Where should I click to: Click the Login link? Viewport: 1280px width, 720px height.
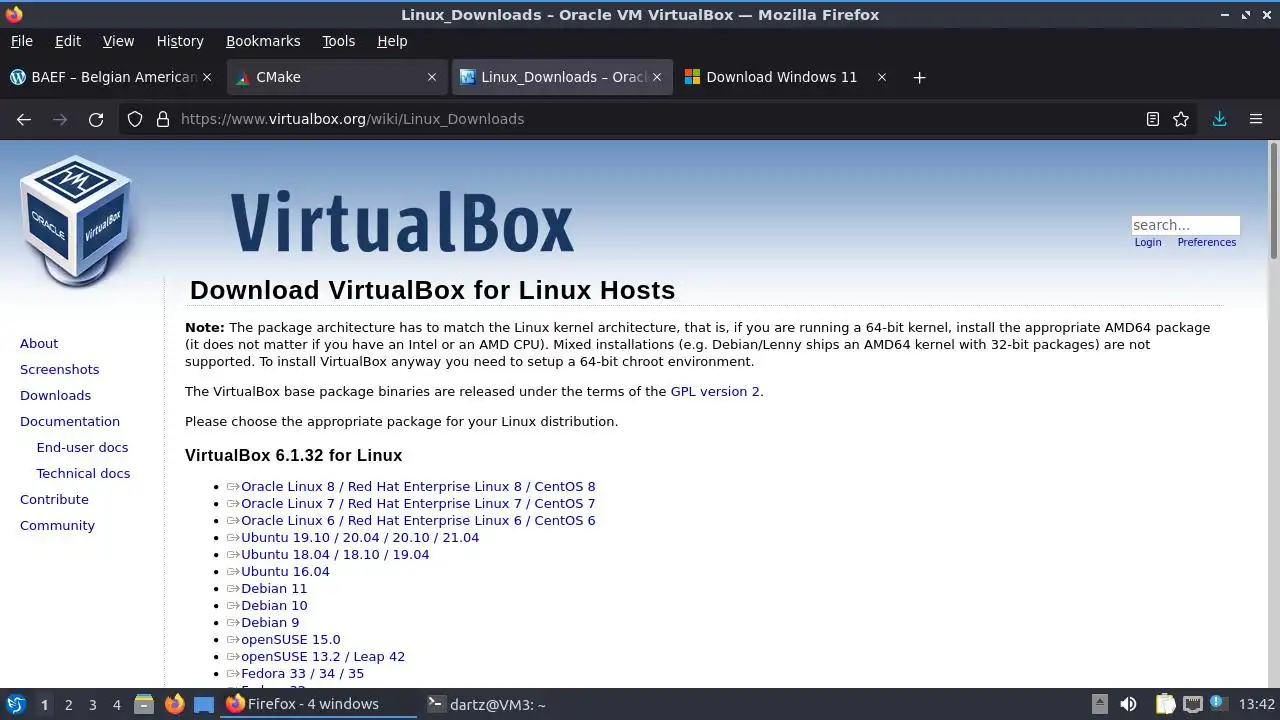click(1148, 242)
